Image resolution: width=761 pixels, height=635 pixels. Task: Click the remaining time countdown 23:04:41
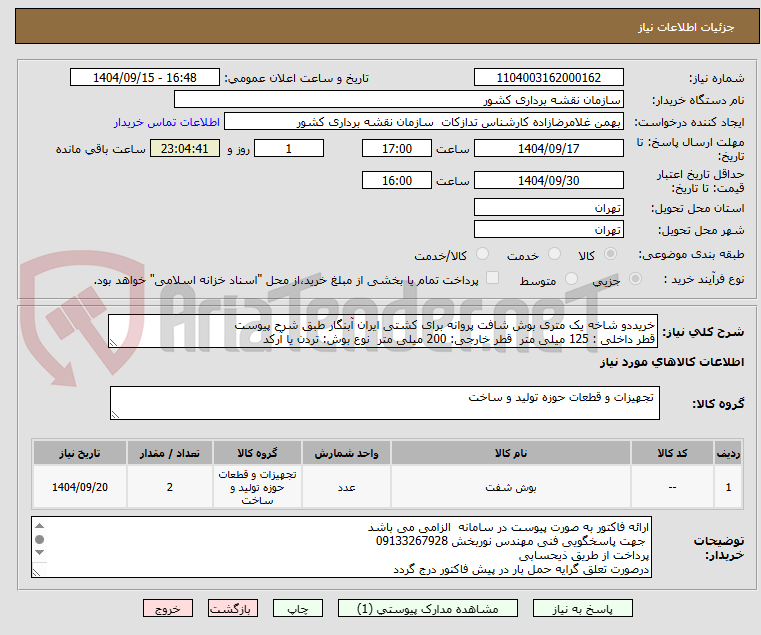pos(184,148)
